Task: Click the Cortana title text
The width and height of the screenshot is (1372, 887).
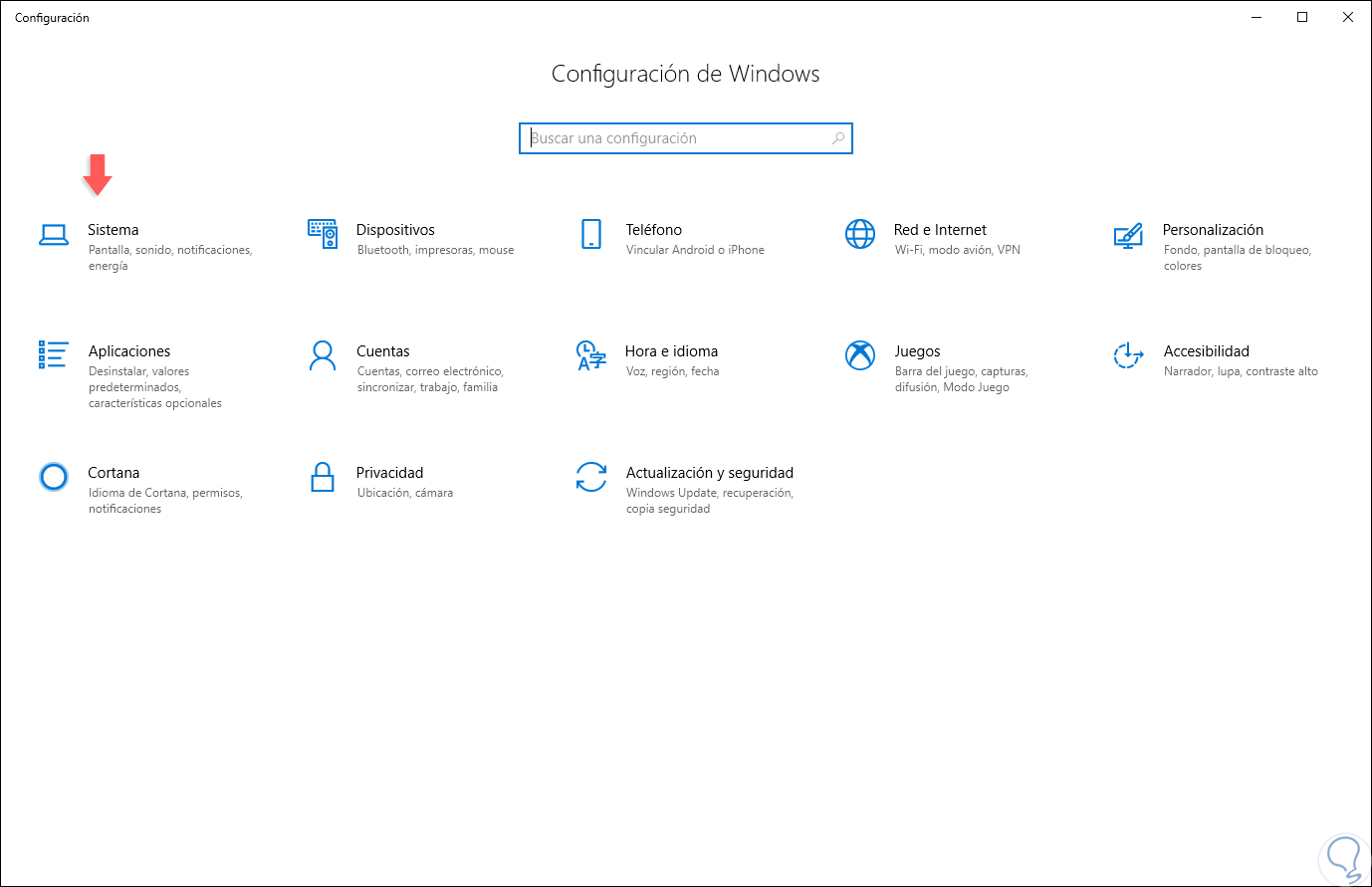Action: click(114, 473)
